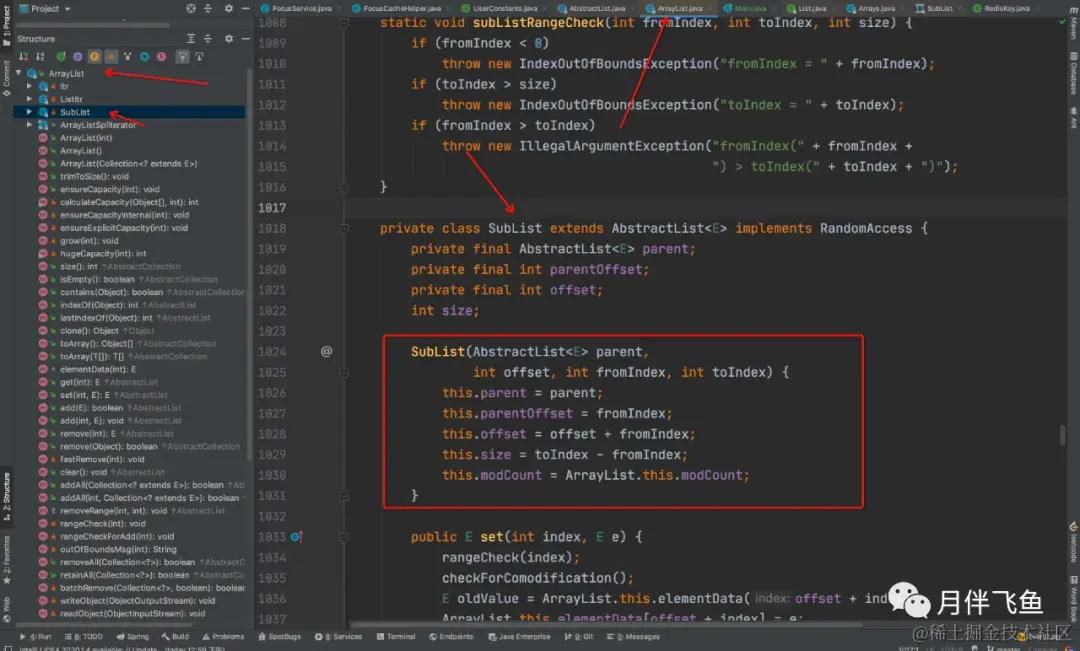1080x651 pixels.
Task: Open the Services tool window
Action: [x=338, y=637]
